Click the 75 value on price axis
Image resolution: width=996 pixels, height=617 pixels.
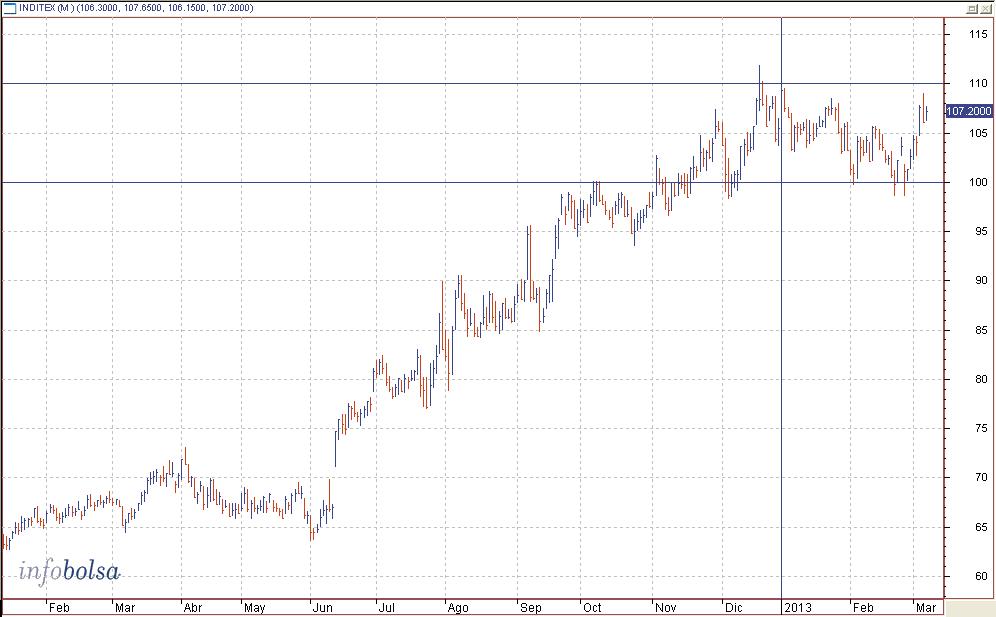[981, 428]
